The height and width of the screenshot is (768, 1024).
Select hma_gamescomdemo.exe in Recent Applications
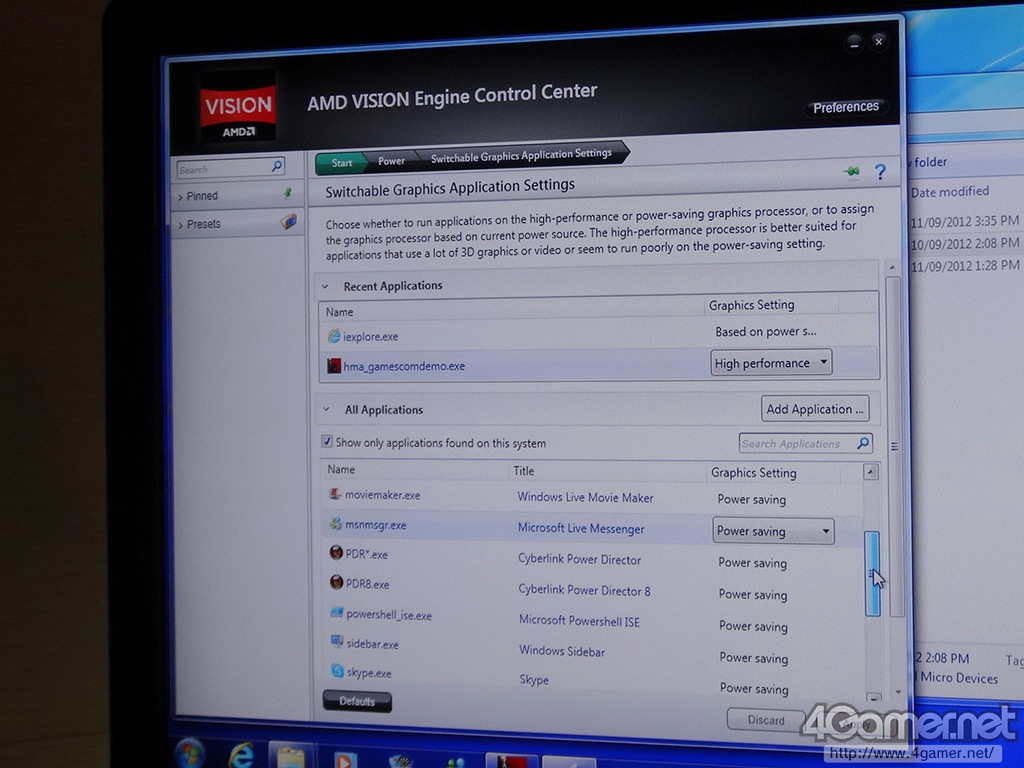[x=600, y=363]
